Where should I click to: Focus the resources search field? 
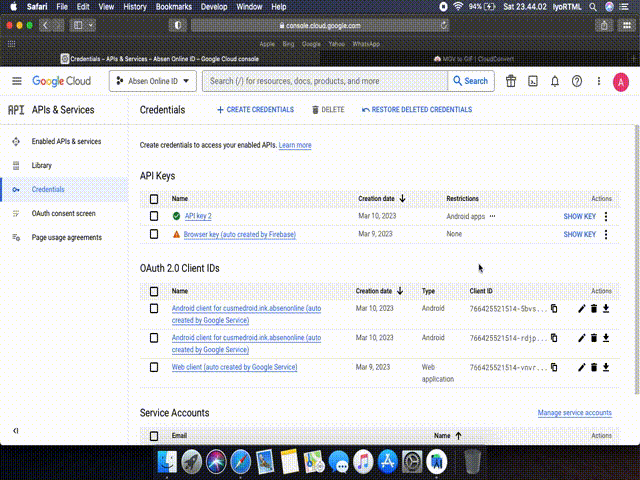point(325,81)
